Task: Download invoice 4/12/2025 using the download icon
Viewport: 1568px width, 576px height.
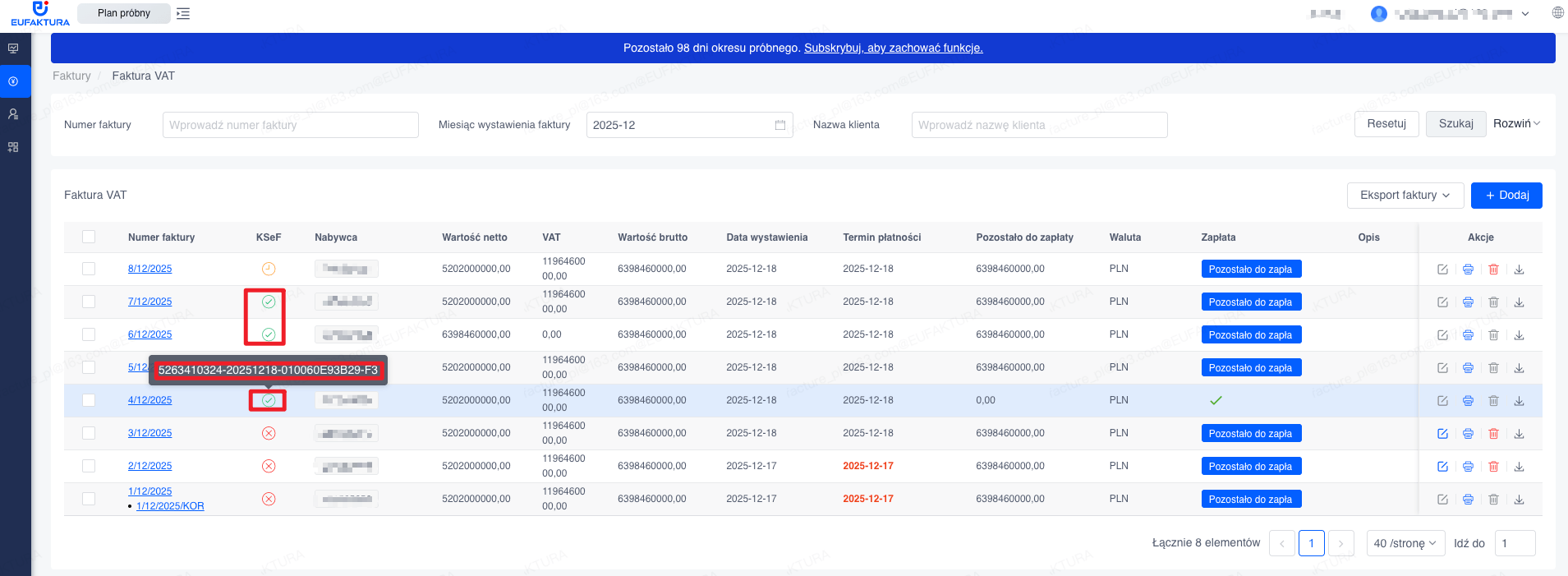Action: 1519,401
